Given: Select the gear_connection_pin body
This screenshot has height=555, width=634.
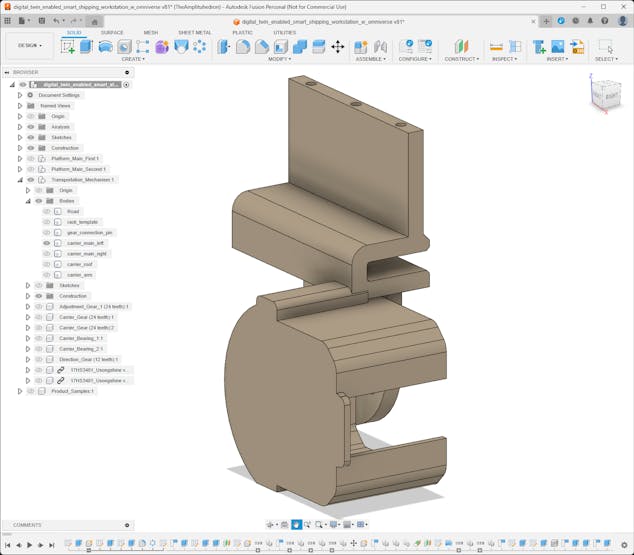Looking at the screenshot, I should [90, 232].
